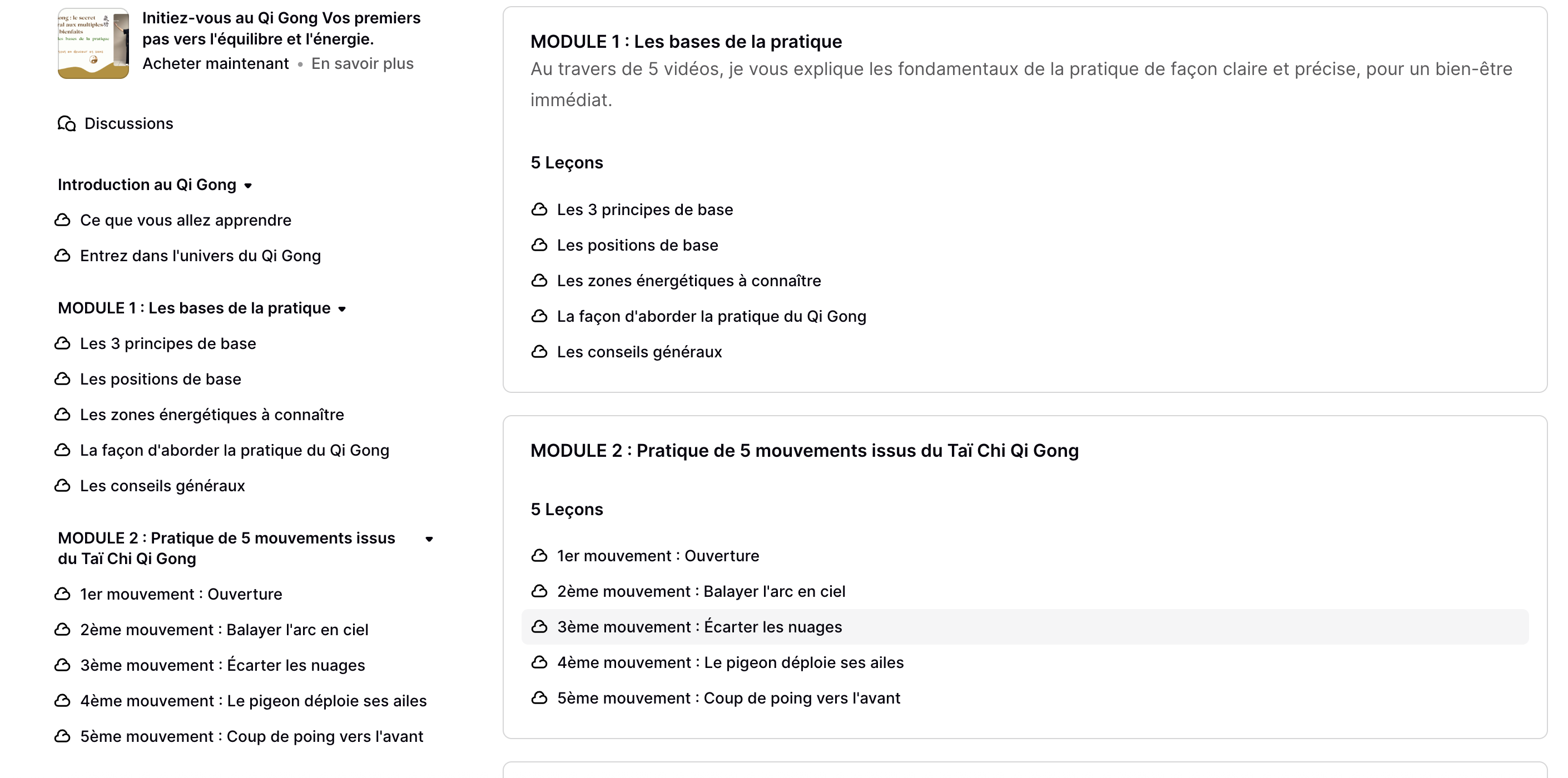Click the Qi Gong course thumbnail image

(93, 44)
